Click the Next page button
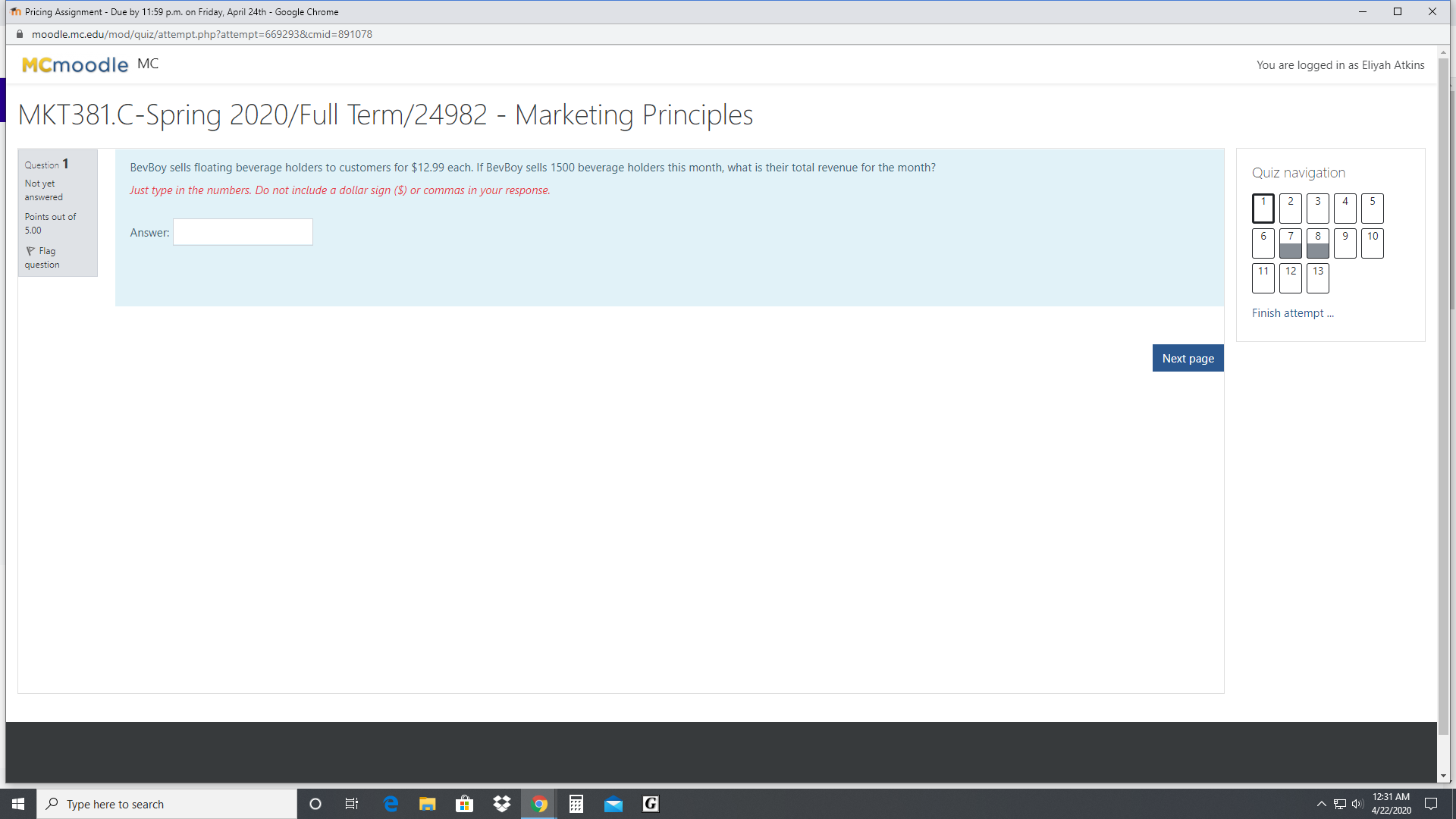Screen dimensions: 1456x819 [x=1188, y=358]
